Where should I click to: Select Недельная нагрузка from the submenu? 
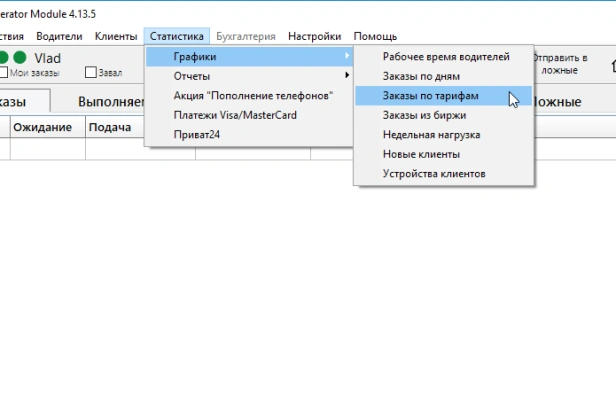431,134
